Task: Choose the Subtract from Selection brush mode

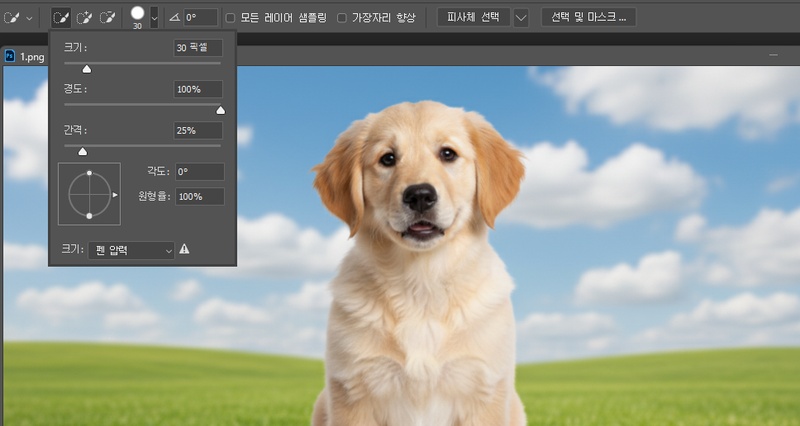Action: 108,17
